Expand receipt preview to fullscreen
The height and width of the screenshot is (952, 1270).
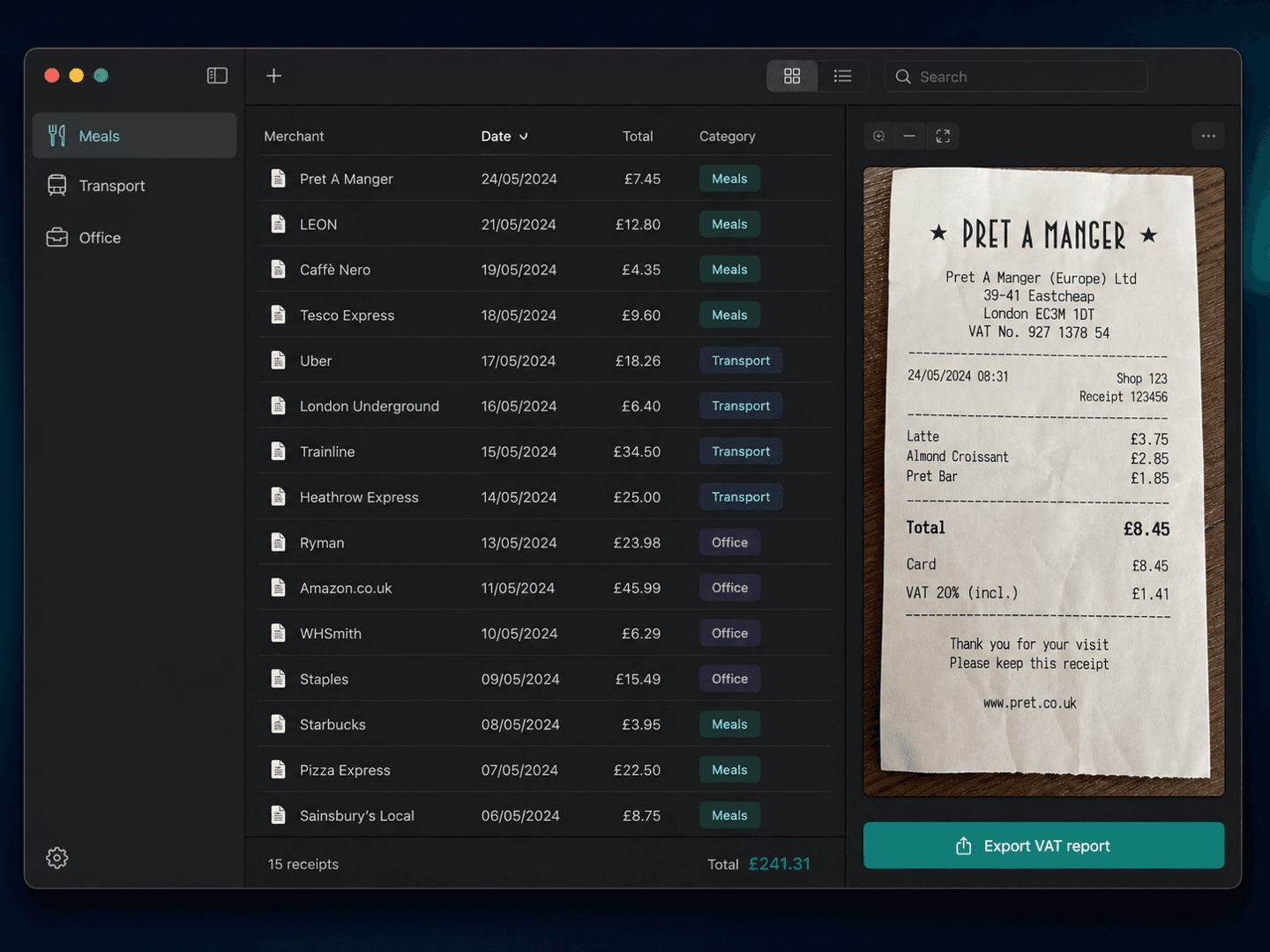943,136
